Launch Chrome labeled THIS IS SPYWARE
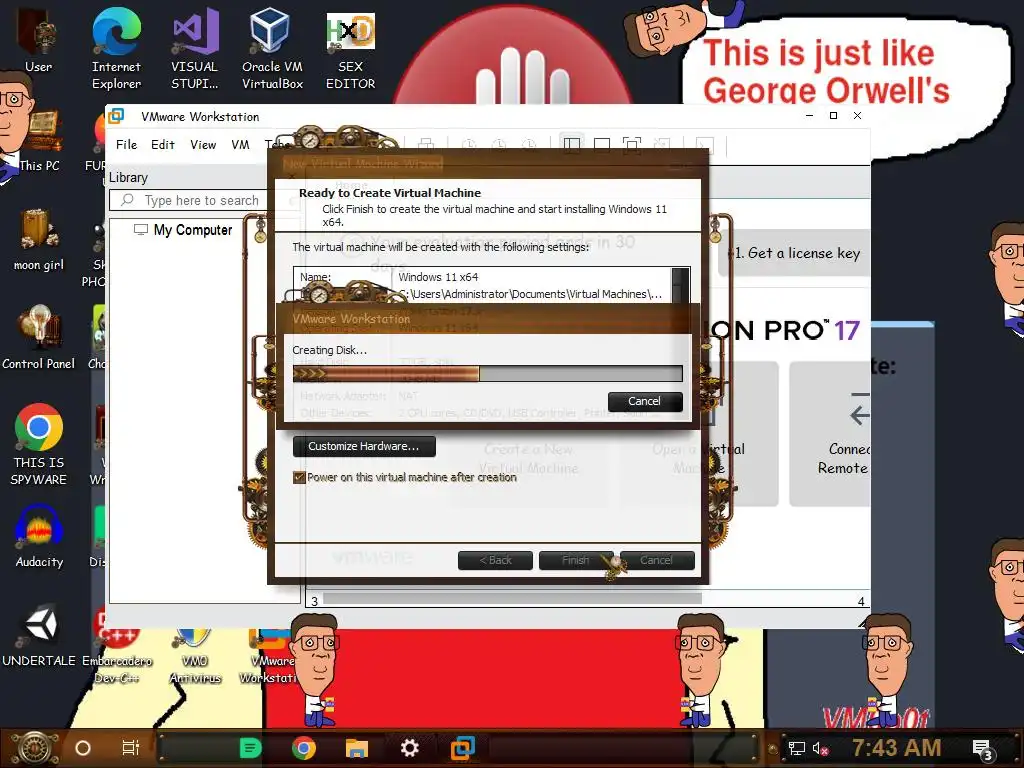This screenshot has height=768, width=1024. click(x=39, y=444)
